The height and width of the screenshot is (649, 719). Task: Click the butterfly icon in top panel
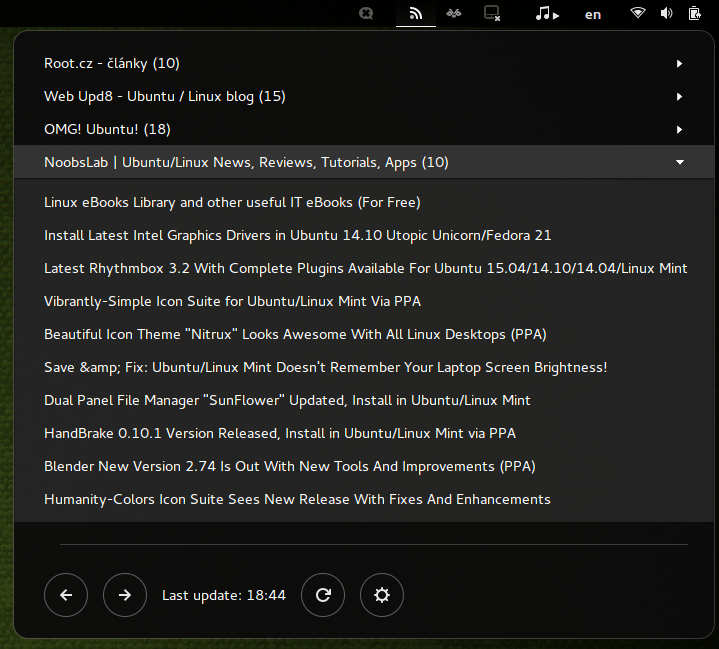tap(454, 14)
